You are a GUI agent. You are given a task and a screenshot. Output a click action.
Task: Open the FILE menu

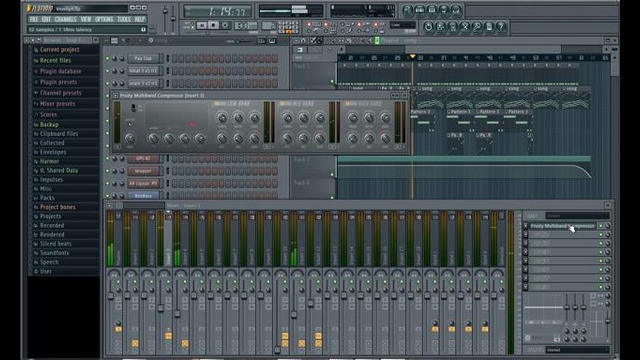click(34, 20)
